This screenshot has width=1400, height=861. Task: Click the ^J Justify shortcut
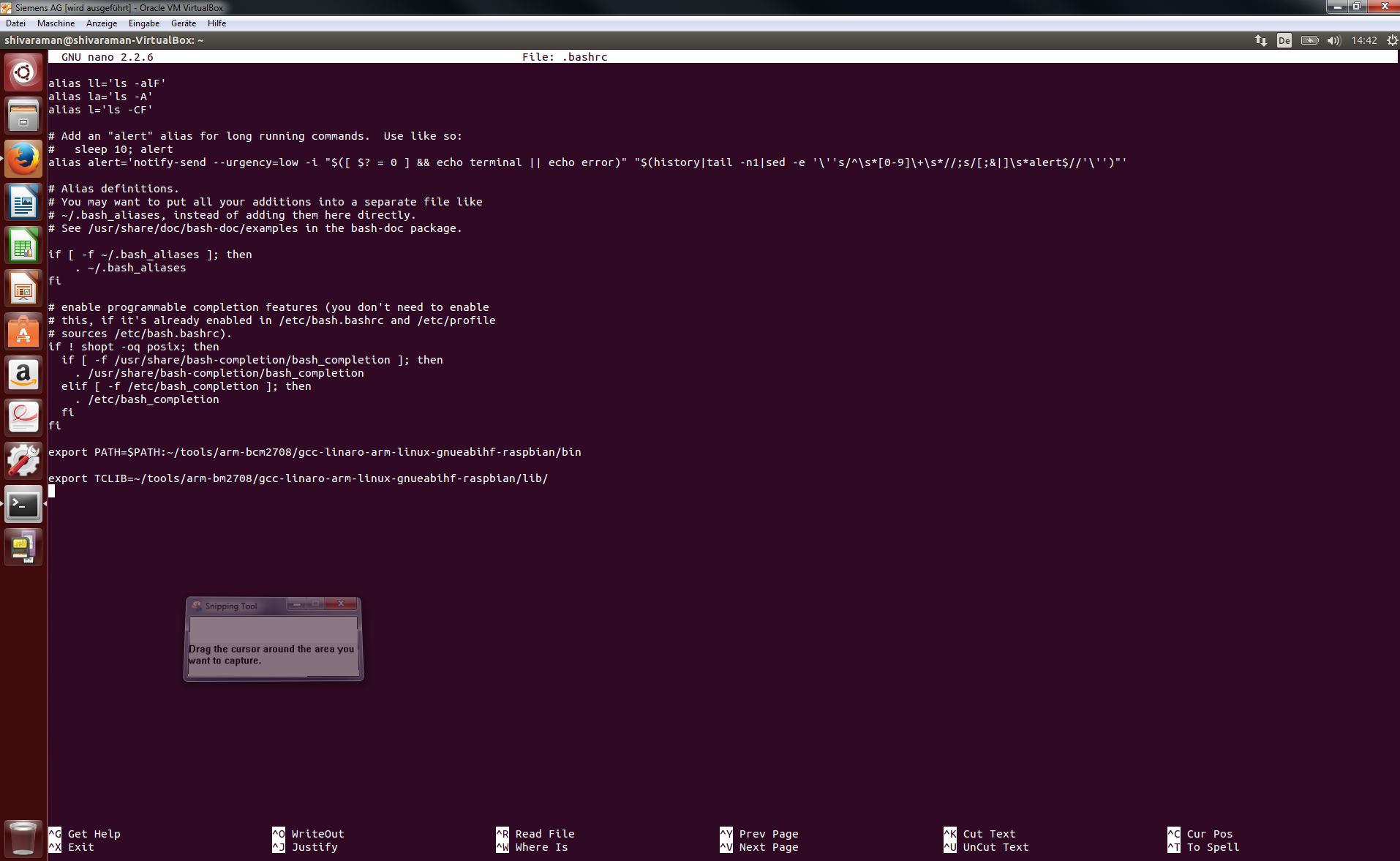coord(305,847)
